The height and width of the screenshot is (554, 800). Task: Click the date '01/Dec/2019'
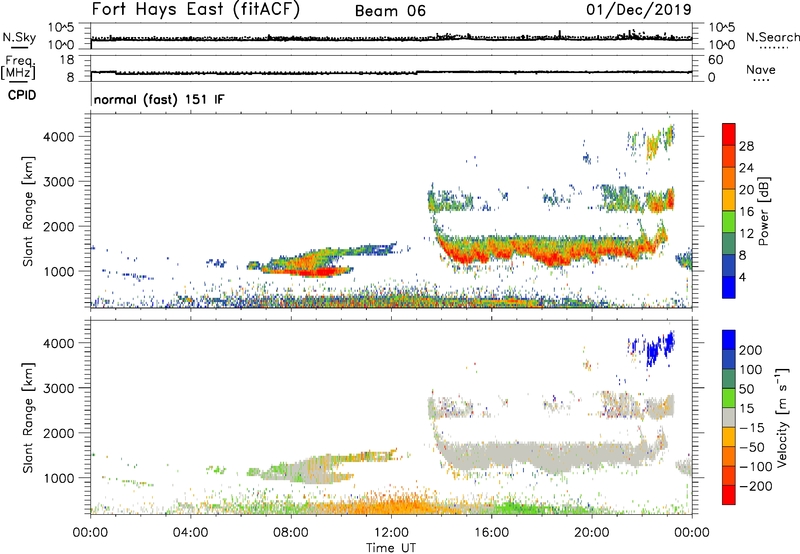pyautogui.click(x=639, y=9)
